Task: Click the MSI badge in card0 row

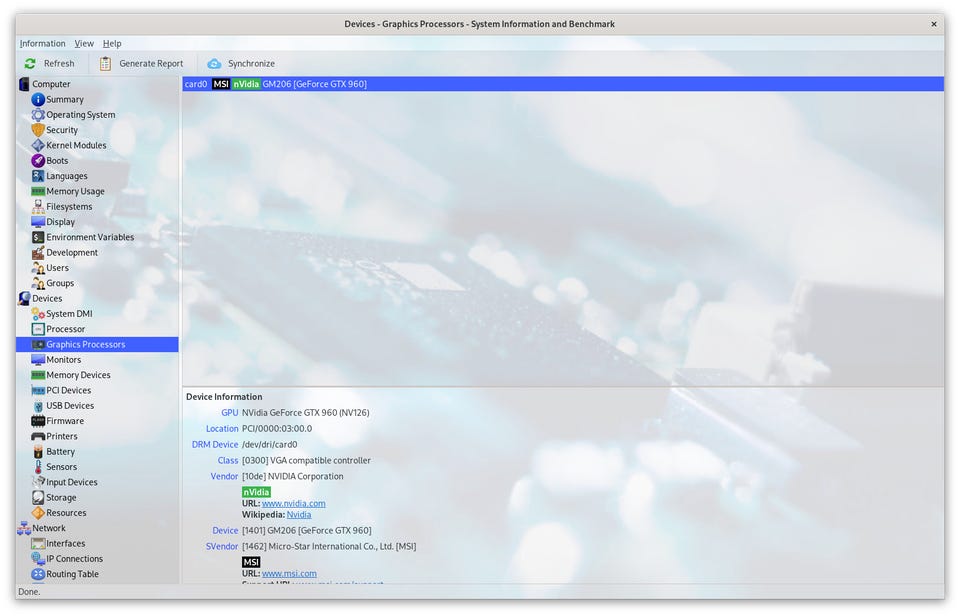Action: 221,84
